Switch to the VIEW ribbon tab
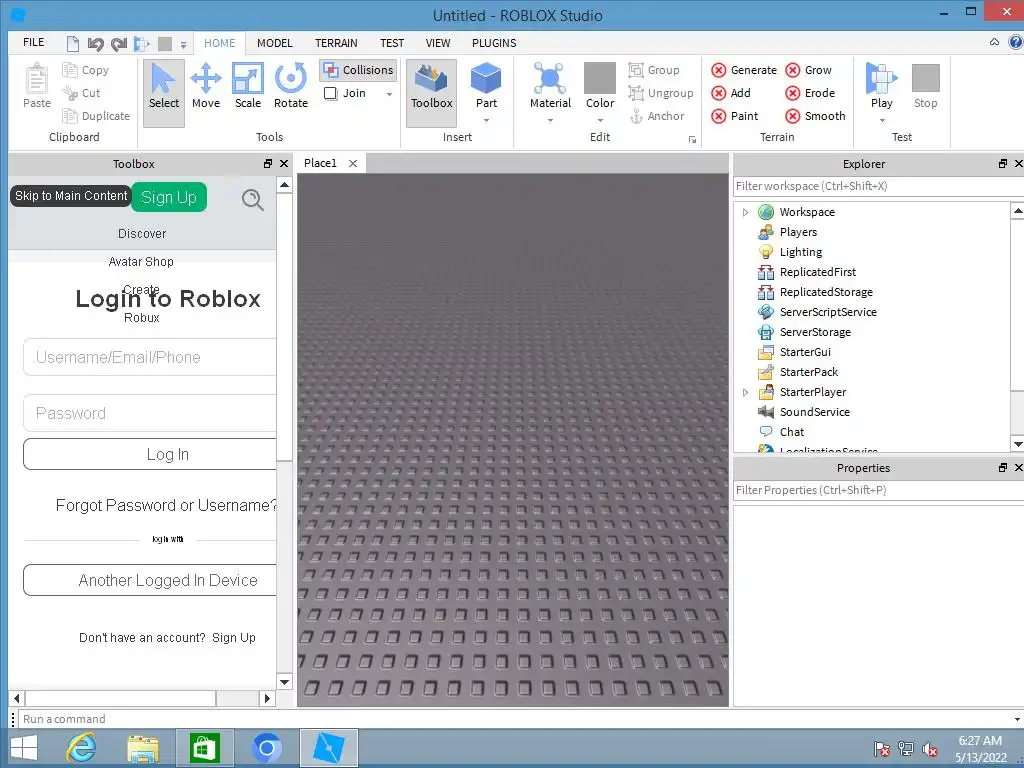Image resolution: width=1024 pixels, height=768 pixels. click(x=438, y=43)
